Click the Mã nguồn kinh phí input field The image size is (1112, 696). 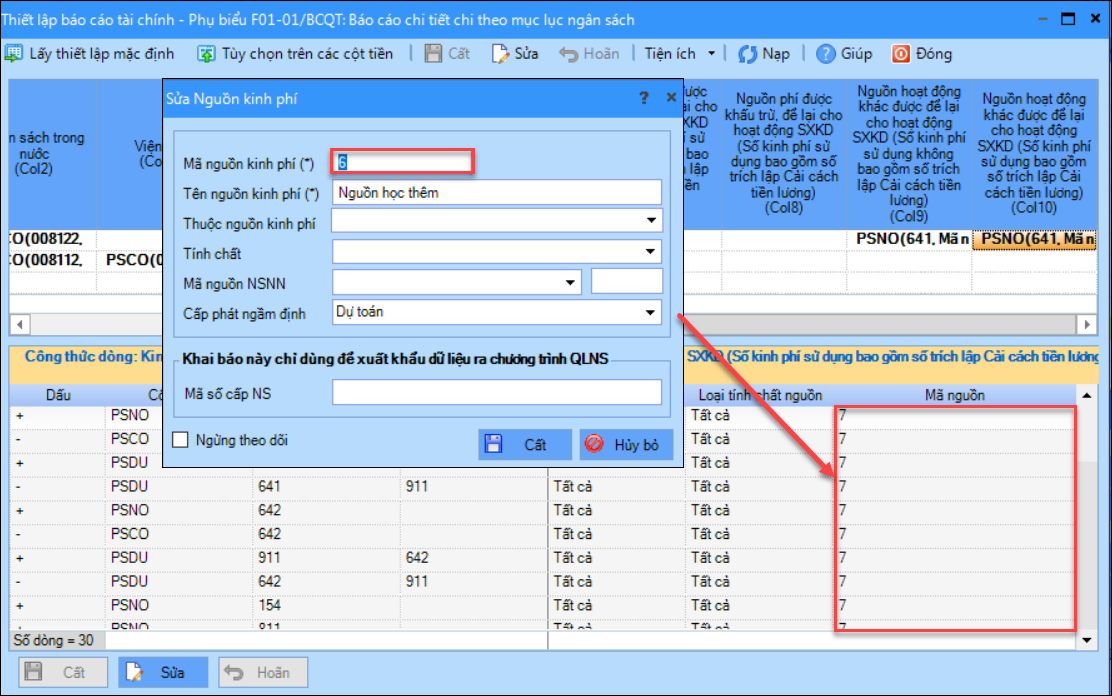point(402,162)
